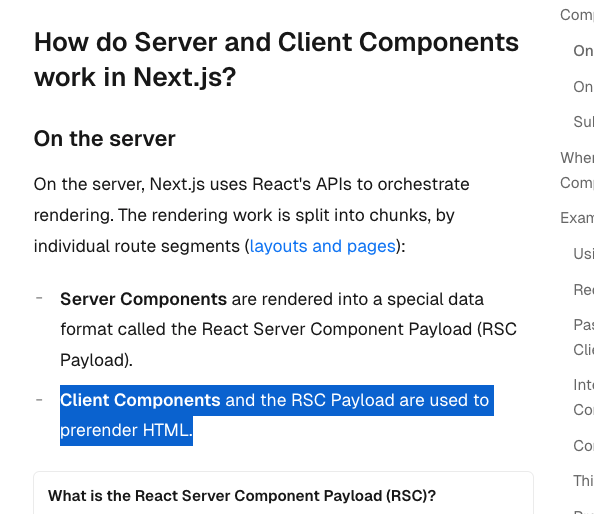This screenshot has height=514, width=594.
Task: Click highlighted text 'prerender HTML.'
Action: pyautogui.click(x=126, y=430)
